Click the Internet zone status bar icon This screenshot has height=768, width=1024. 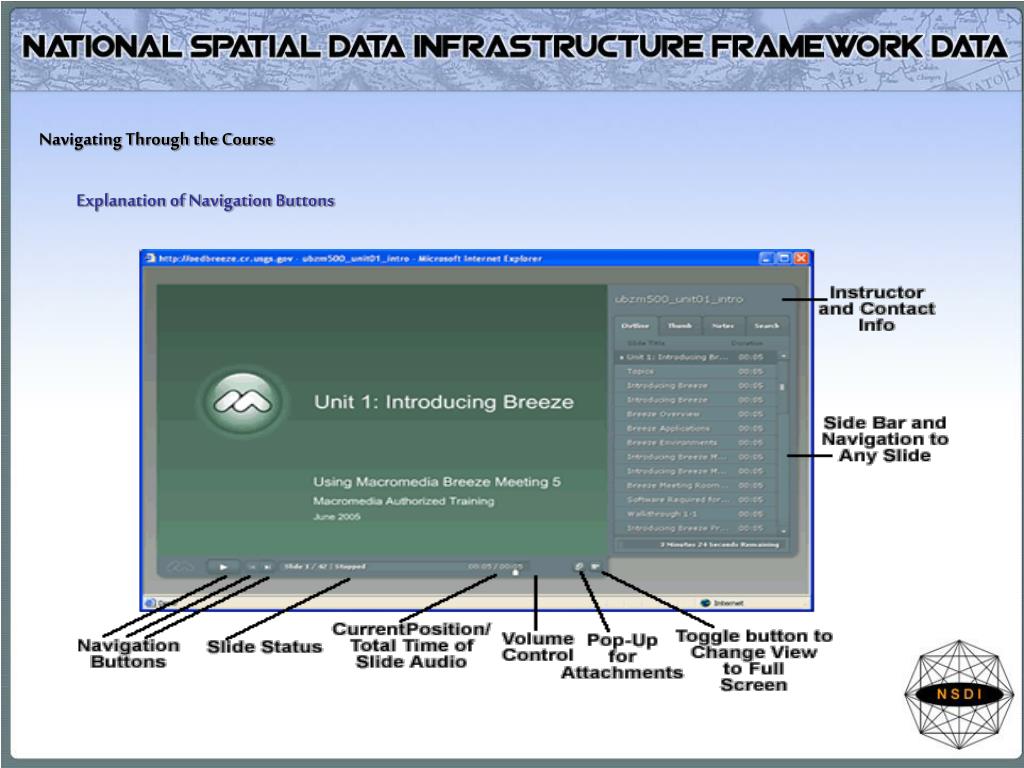(x=705, y=603)
